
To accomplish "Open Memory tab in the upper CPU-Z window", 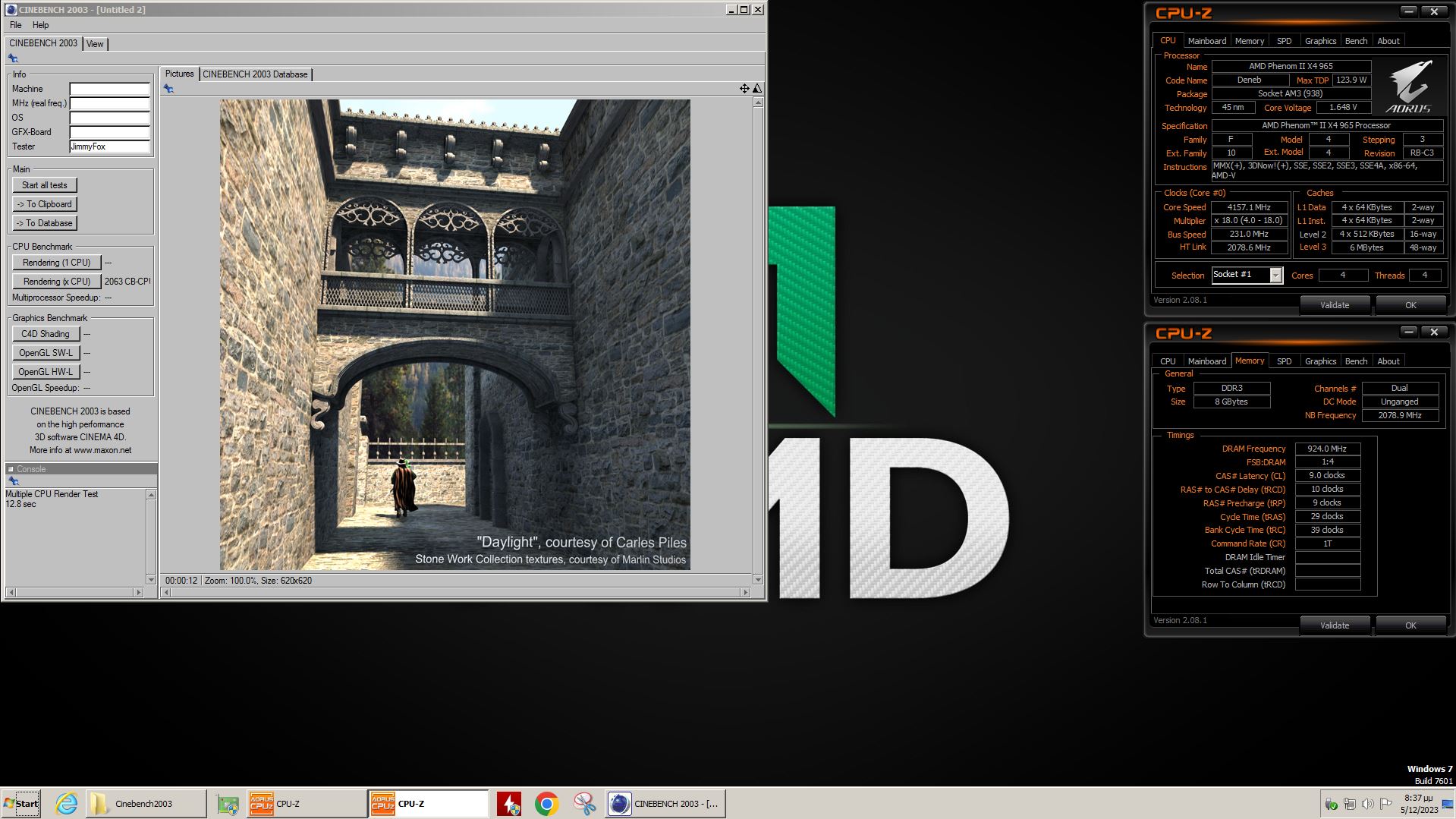I will click(1249, 41).
